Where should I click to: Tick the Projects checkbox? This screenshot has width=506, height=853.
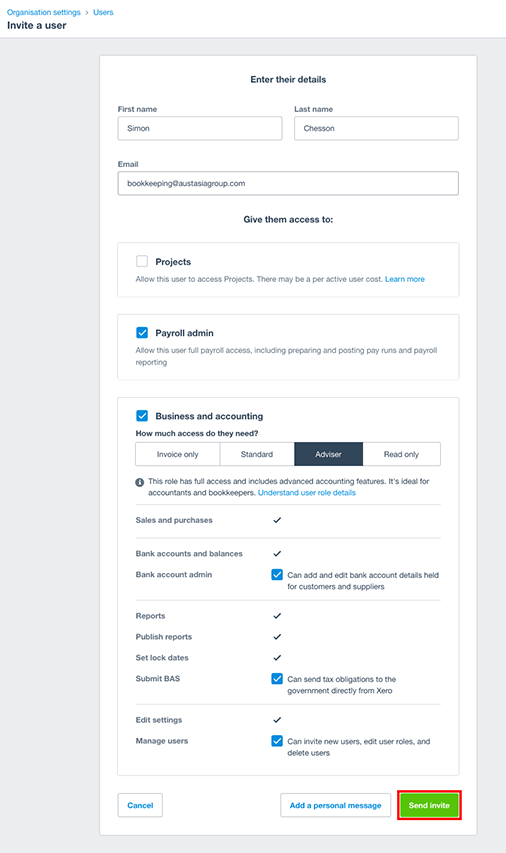pos(142,261)
